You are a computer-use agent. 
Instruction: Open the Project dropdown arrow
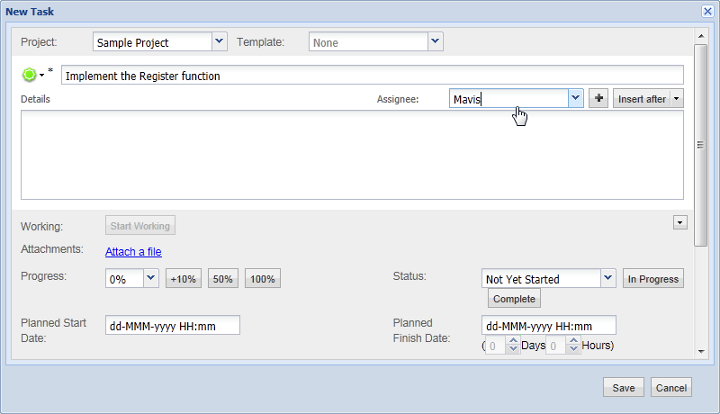click(x=219, y=41)
